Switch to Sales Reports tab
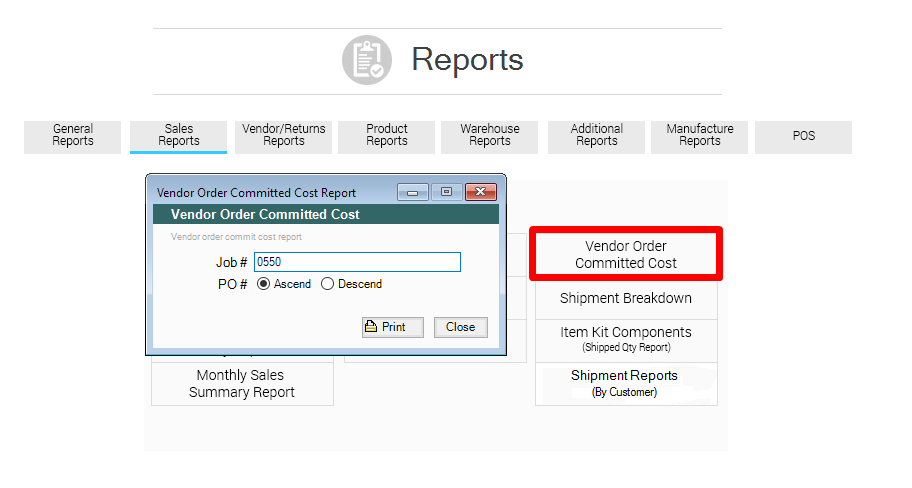Viewport: 912px width, 488px height. pyautogui.click(x=179, y=136)
